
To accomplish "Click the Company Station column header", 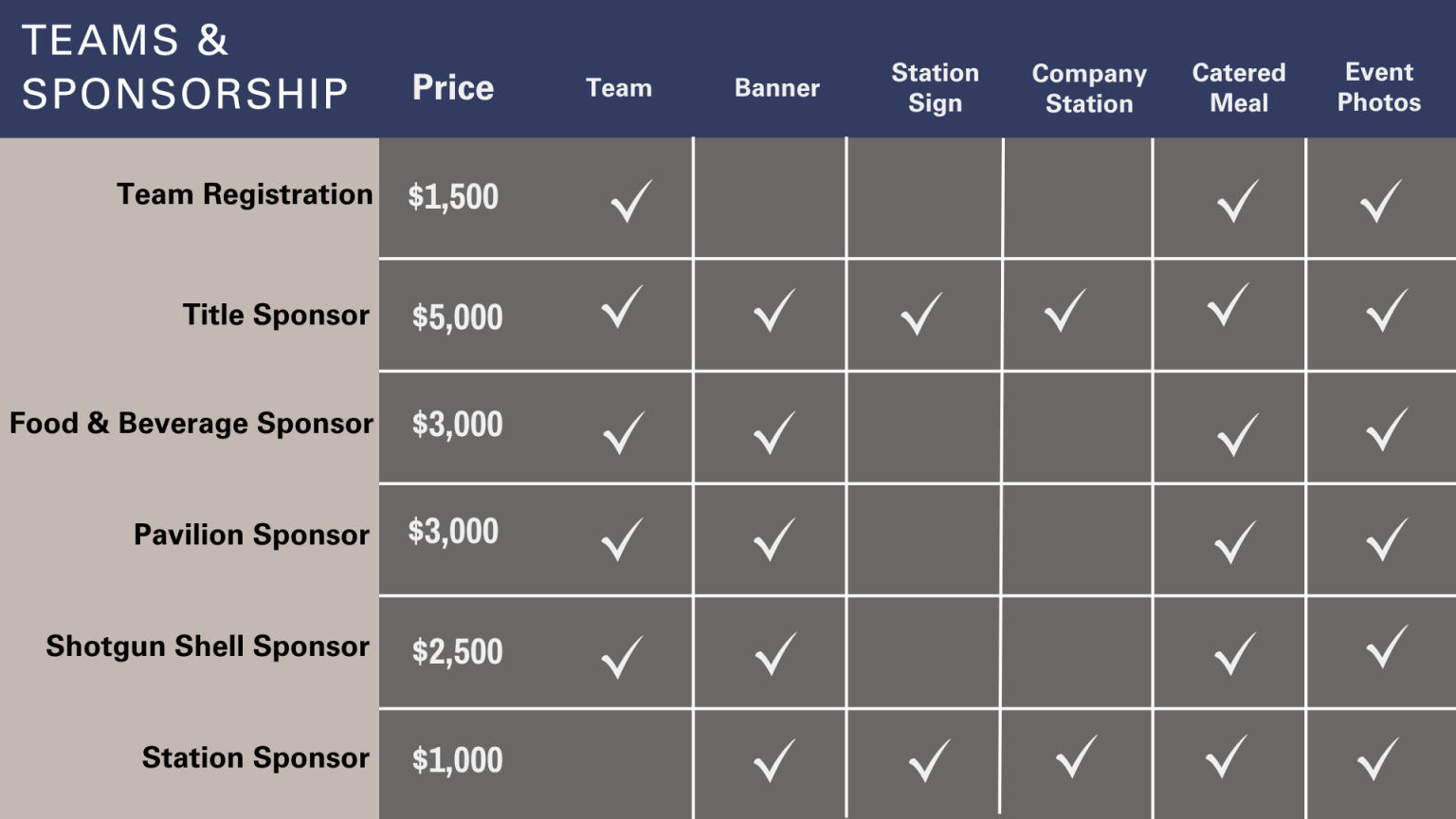I will click(x=1089, y=89).
